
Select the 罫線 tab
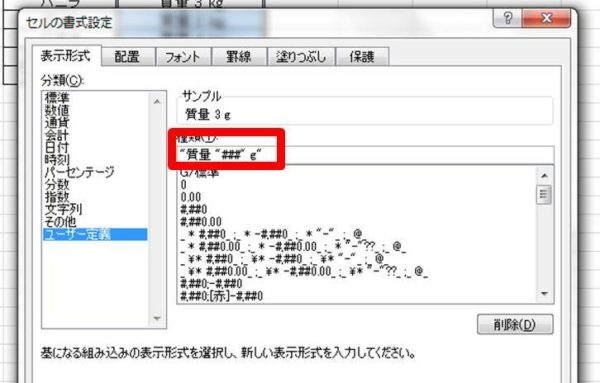238,57
